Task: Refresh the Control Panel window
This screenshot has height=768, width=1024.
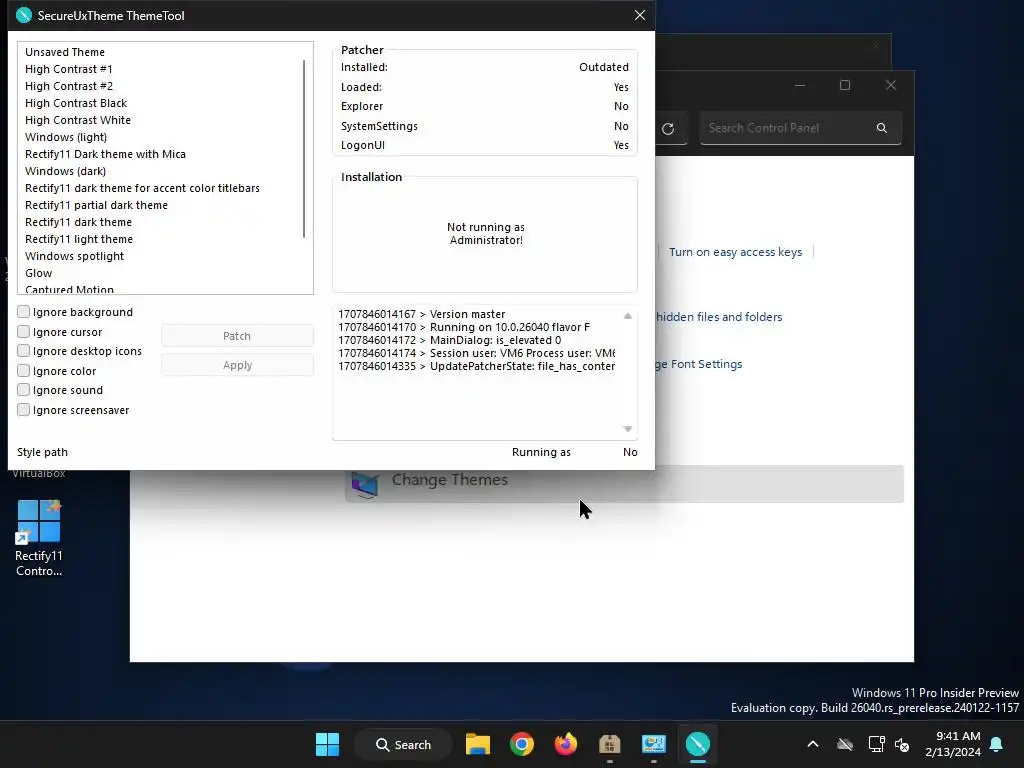Action: click(668, 129)
